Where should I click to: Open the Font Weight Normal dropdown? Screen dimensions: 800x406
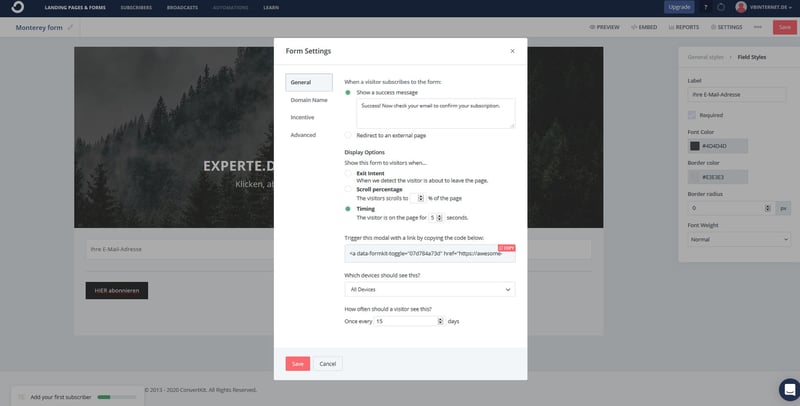(x=739, y=239)
